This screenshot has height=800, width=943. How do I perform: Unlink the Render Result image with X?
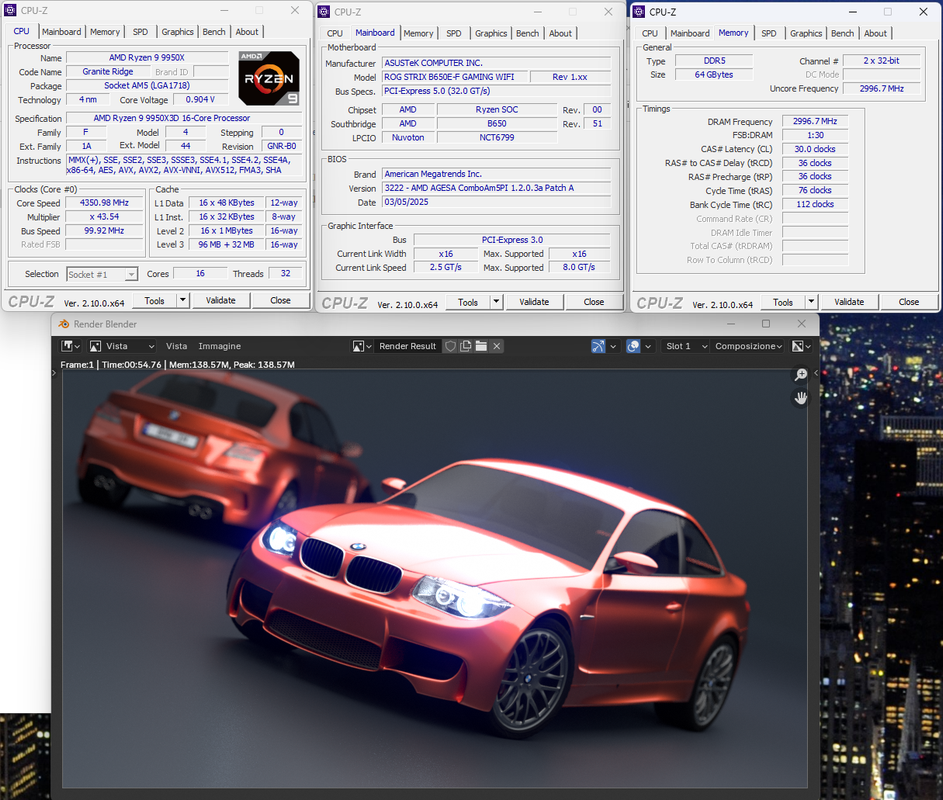pyautogui.click(x=497, y=346)
